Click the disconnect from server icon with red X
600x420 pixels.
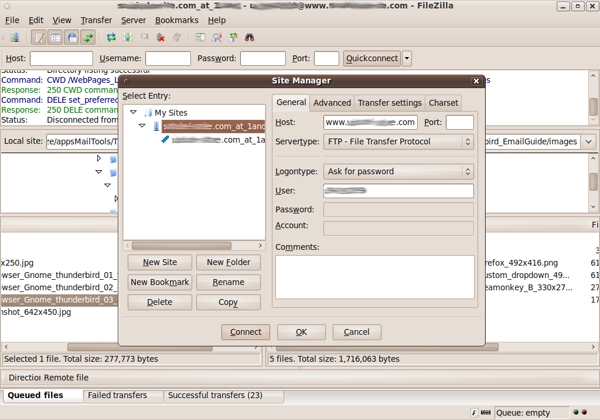coord(161,37)
